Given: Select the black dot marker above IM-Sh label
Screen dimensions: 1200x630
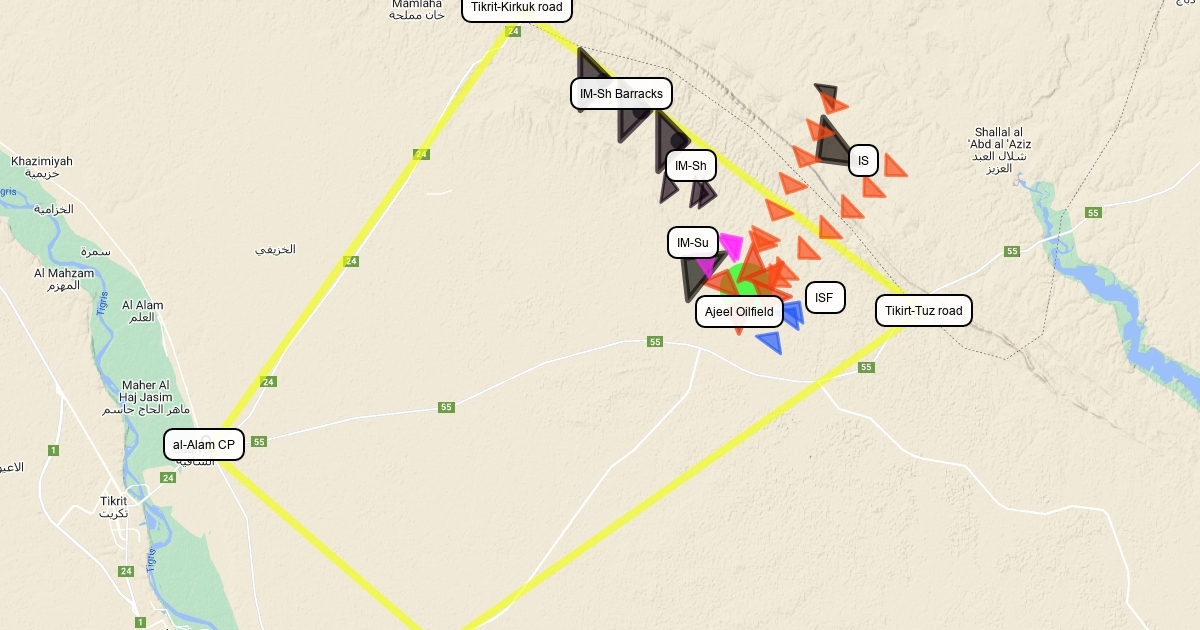Looking at the screenshot, I should click(x=680, y=140).
